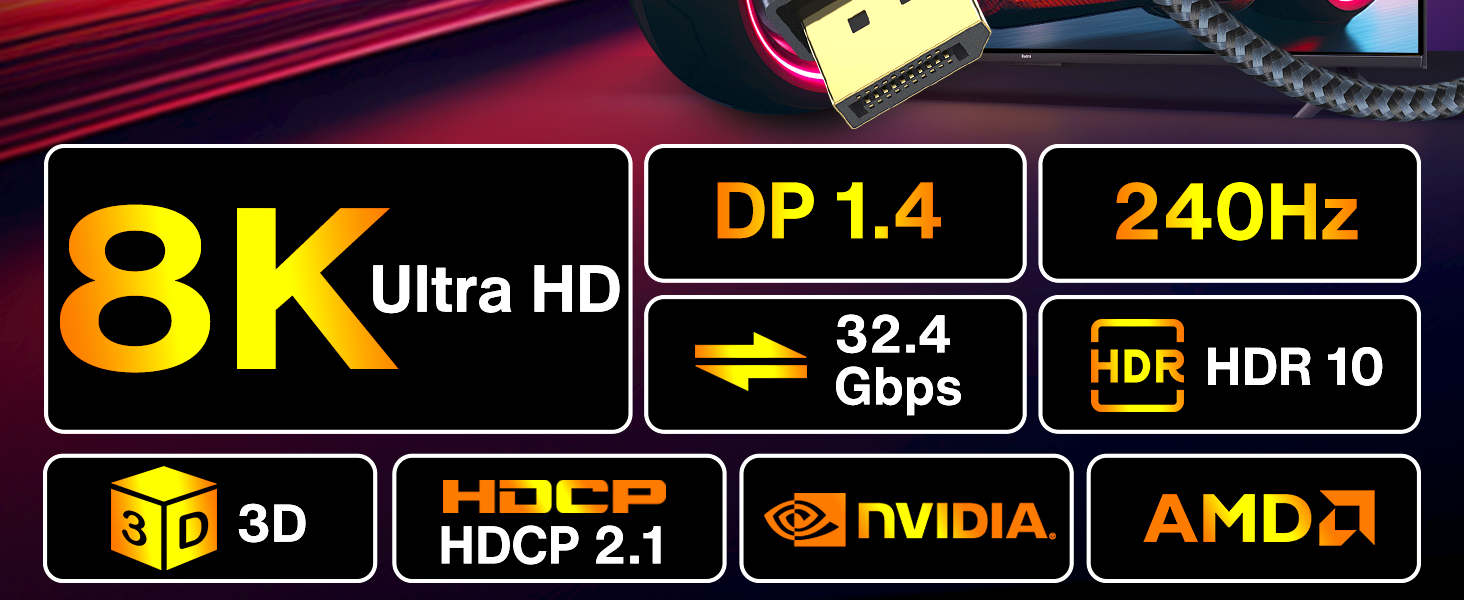Click the 32.4 Gbps text
Viewport: 1464px width, 600px height.
(897, 362)
